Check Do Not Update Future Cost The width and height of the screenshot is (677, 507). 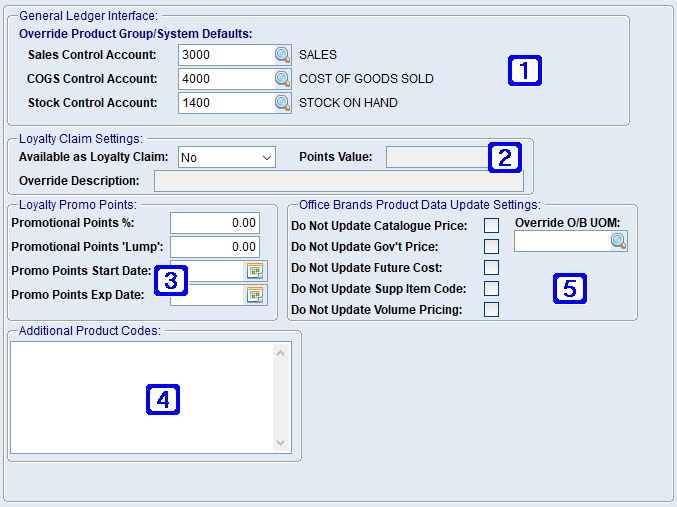point(491,268)
